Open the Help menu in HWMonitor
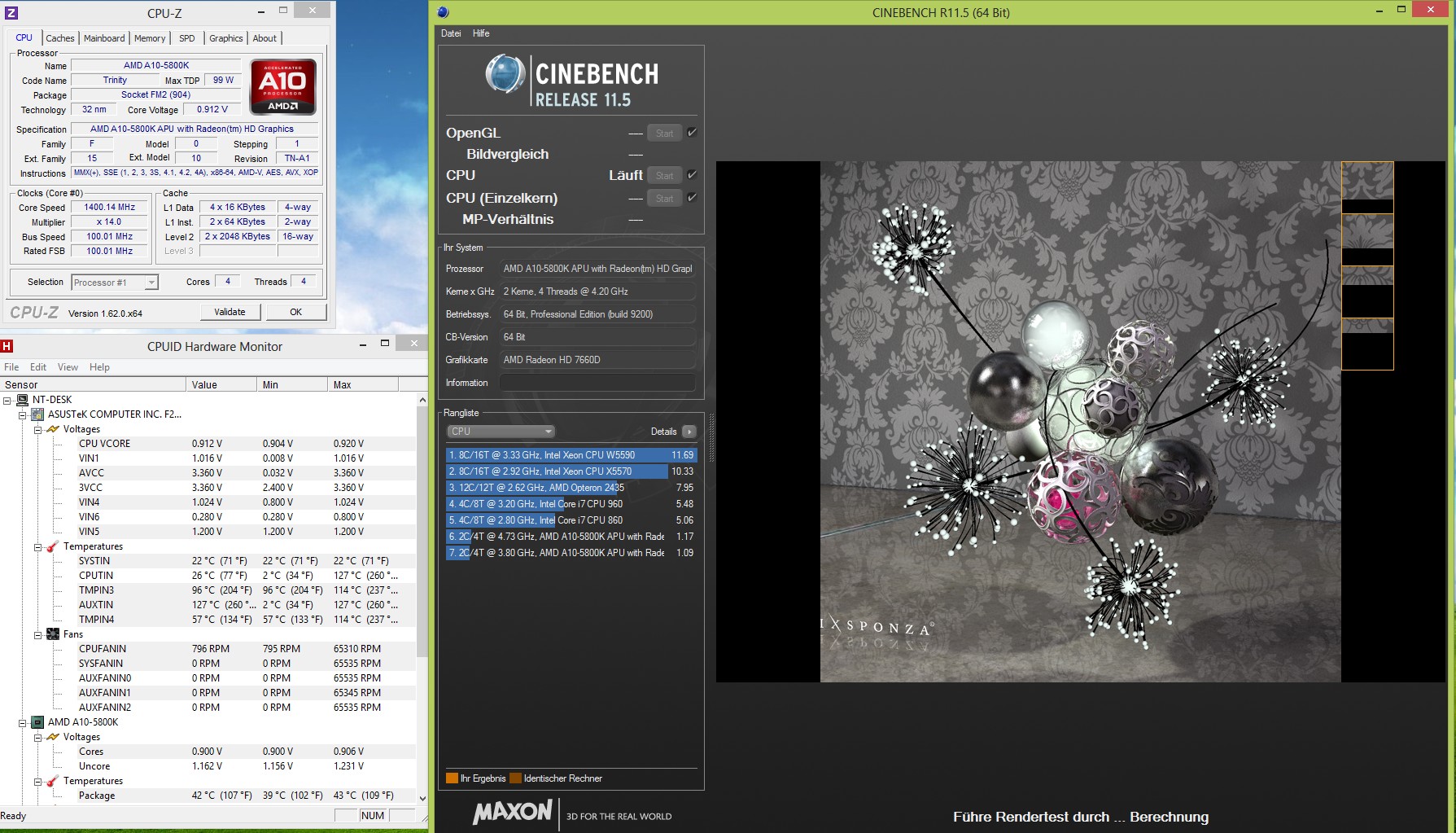Viewport: 1456px width, 833px height. [x=99, y=367]
